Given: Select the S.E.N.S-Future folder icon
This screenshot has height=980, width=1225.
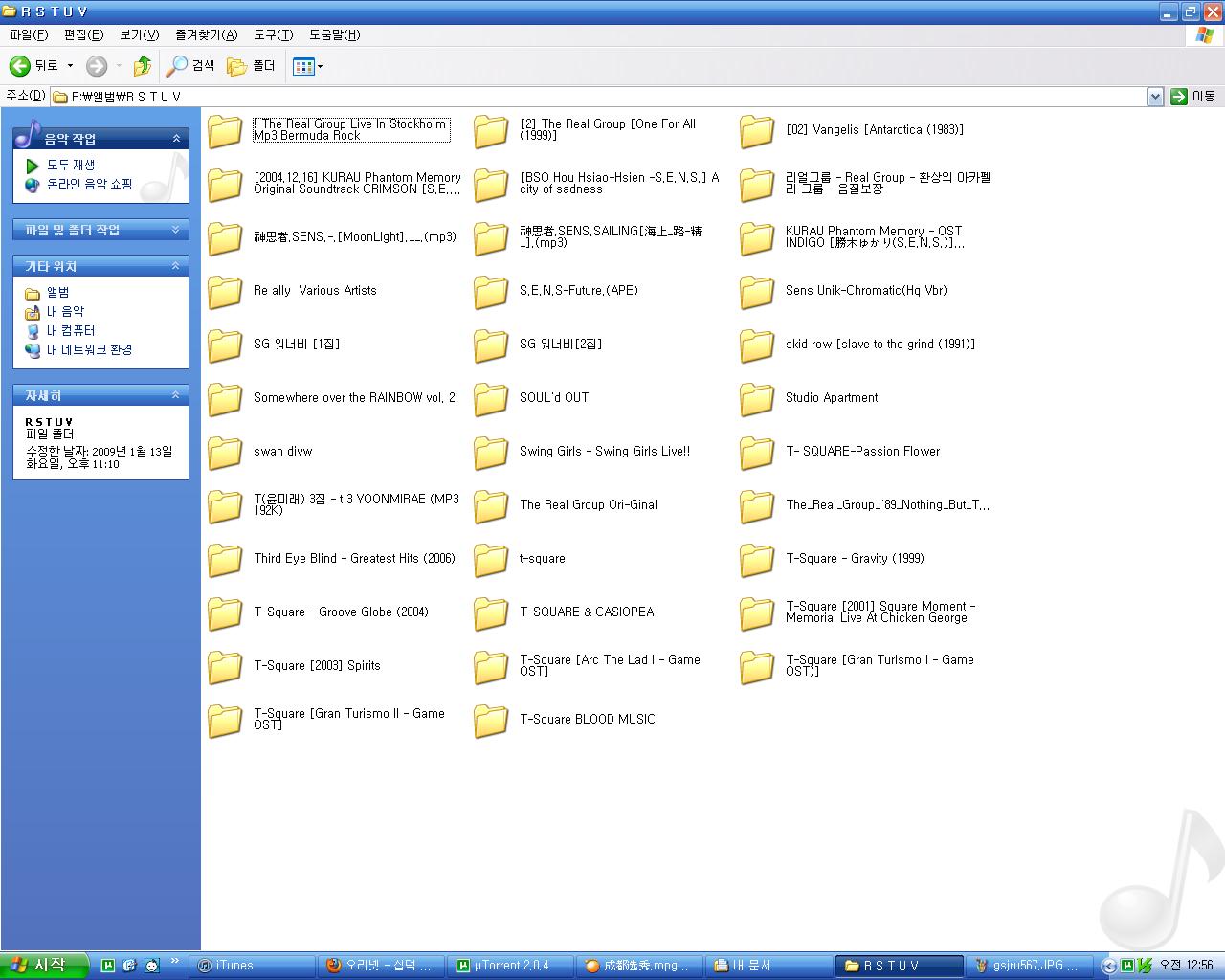Looking at the screenshot, I should [x=491, y=292].
